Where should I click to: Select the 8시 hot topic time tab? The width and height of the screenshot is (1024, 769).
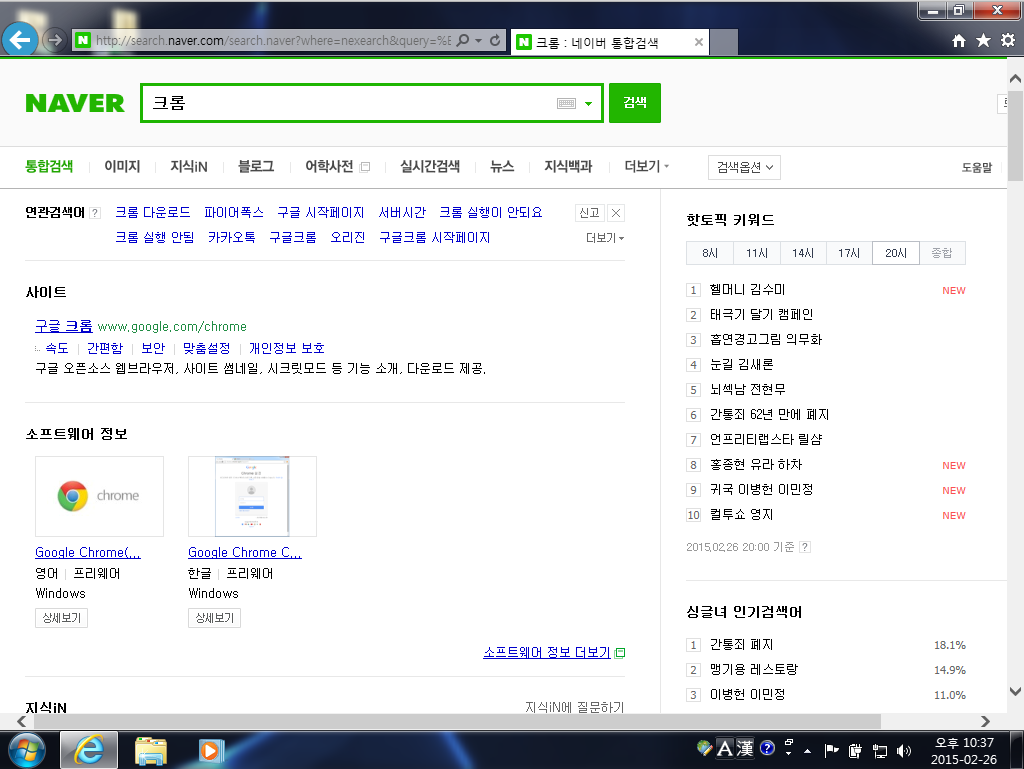pyautogui.click(x=710, y=253)
